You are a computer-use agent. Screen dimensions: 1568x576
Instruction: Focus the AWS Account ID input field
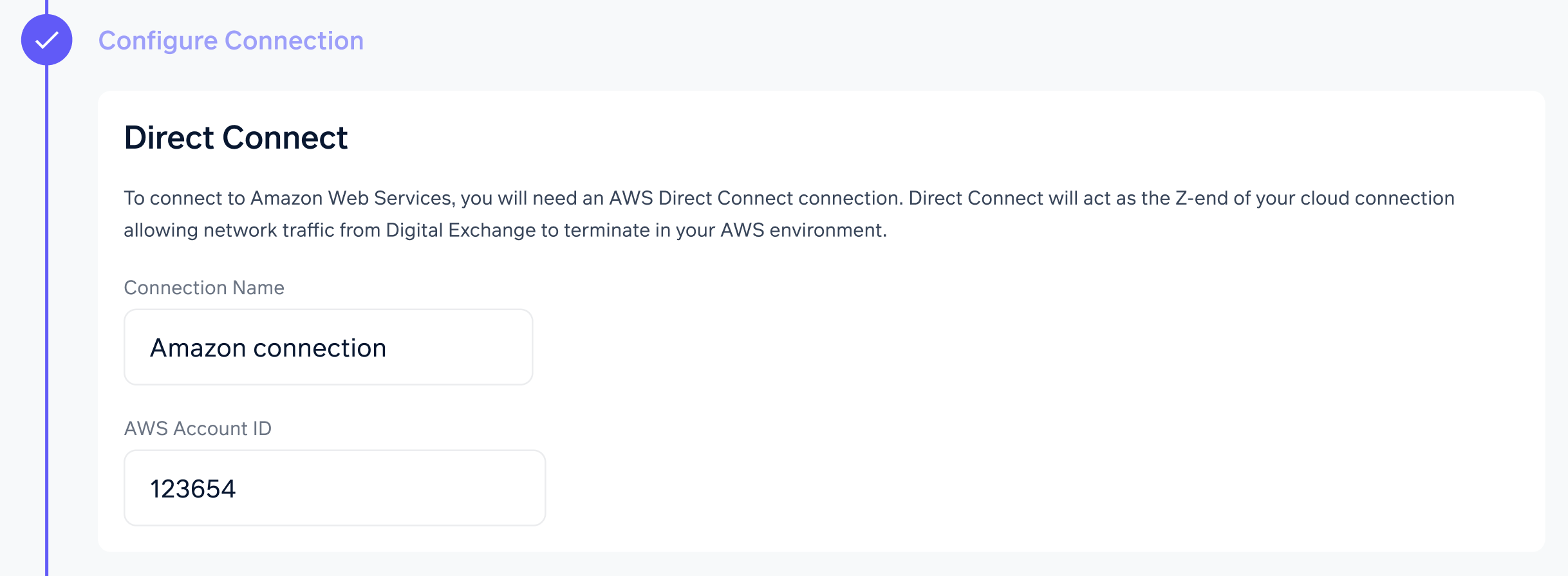pyautogui.click(x=334, y=488)
